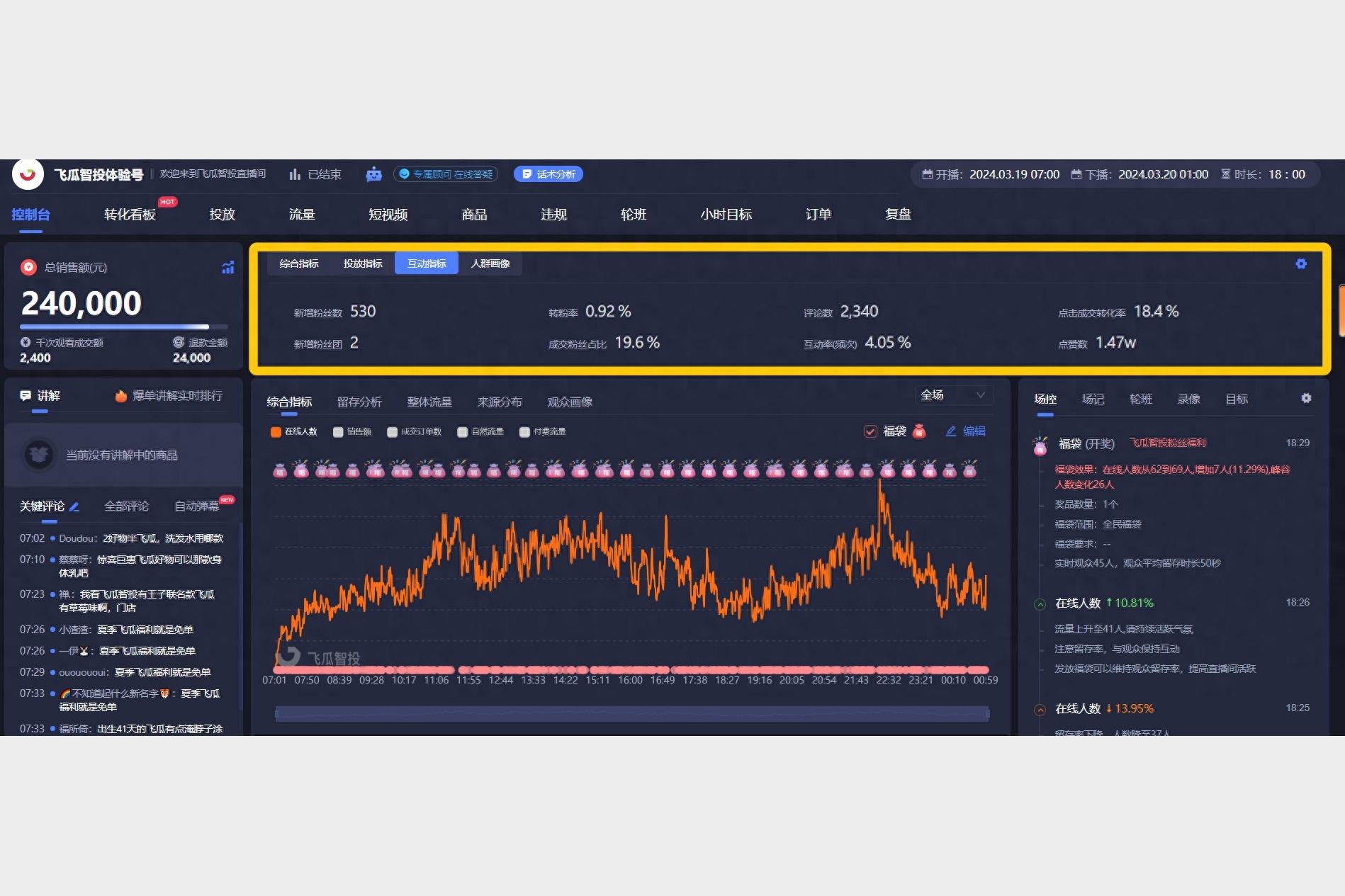Open the 订单 tab
Image resolution: width=1345 pixels, height=896 pixels.
coord(818,215)
